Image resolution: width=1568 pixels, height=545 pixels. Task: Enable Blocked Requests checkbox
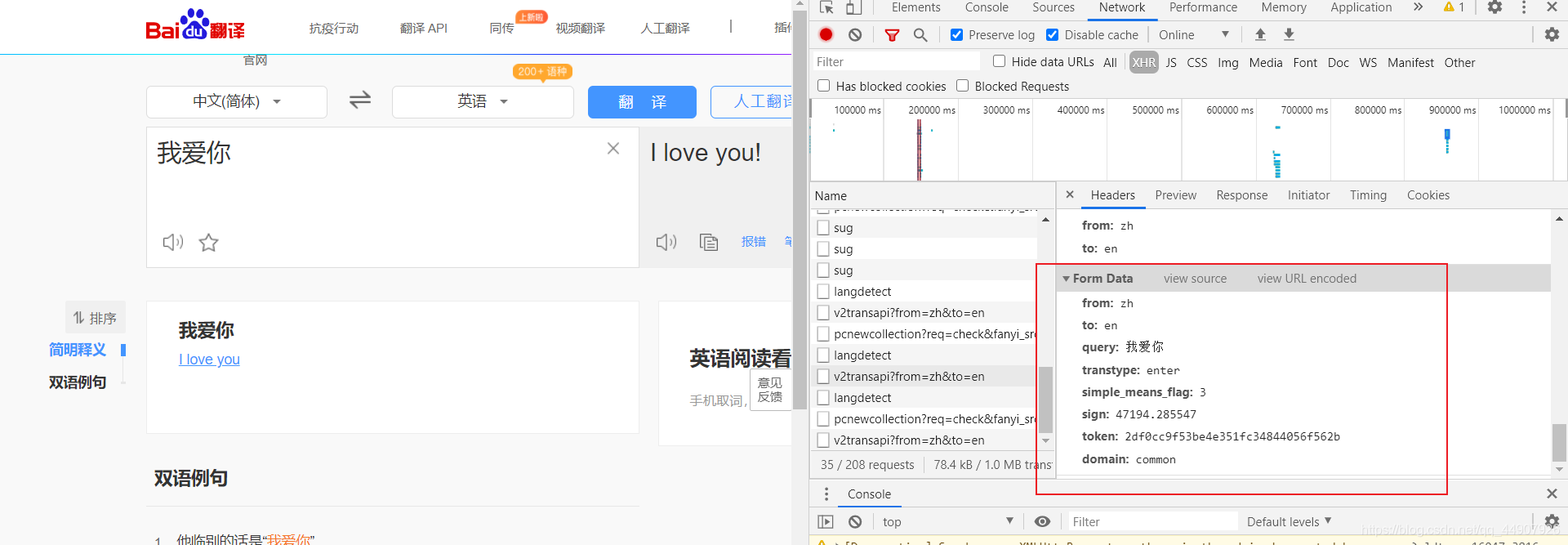963,86
